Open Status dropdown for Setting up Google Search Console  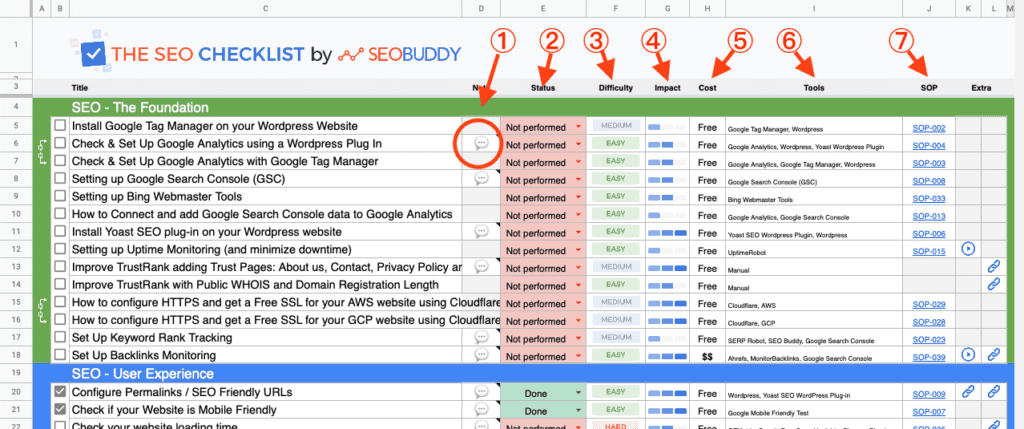[x=579, y=180]
